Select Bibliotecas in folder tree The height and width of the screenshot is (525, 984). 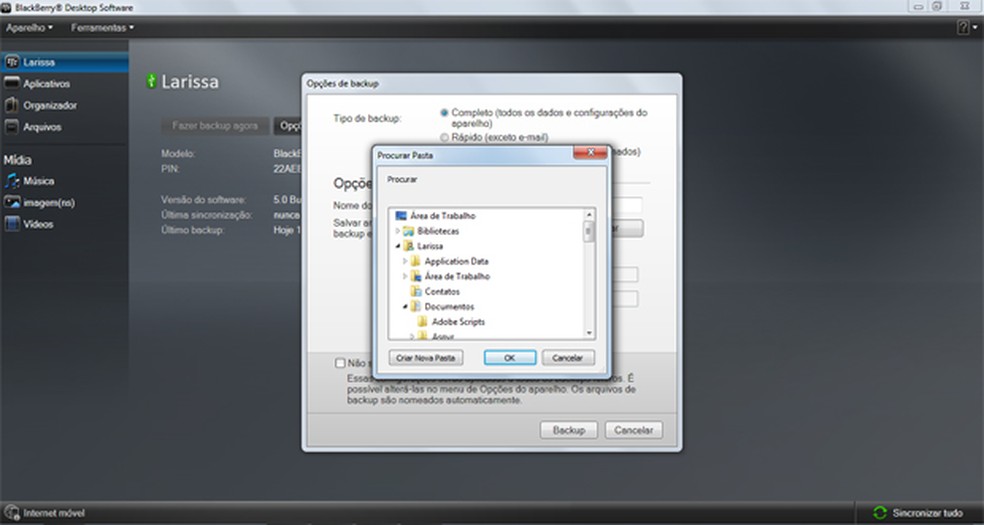438,231
